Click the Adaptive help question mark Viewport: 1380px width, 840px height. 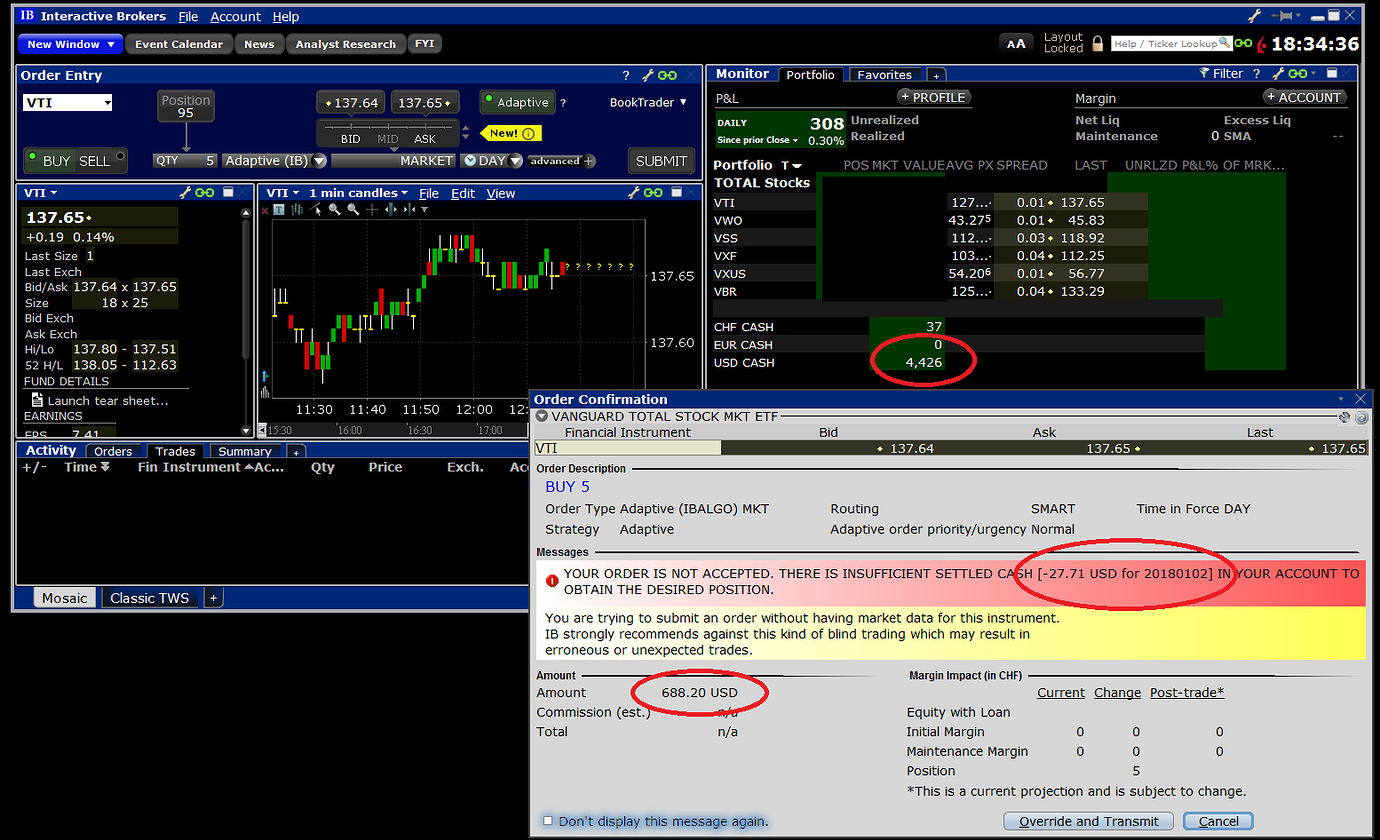tap(563, 102)
